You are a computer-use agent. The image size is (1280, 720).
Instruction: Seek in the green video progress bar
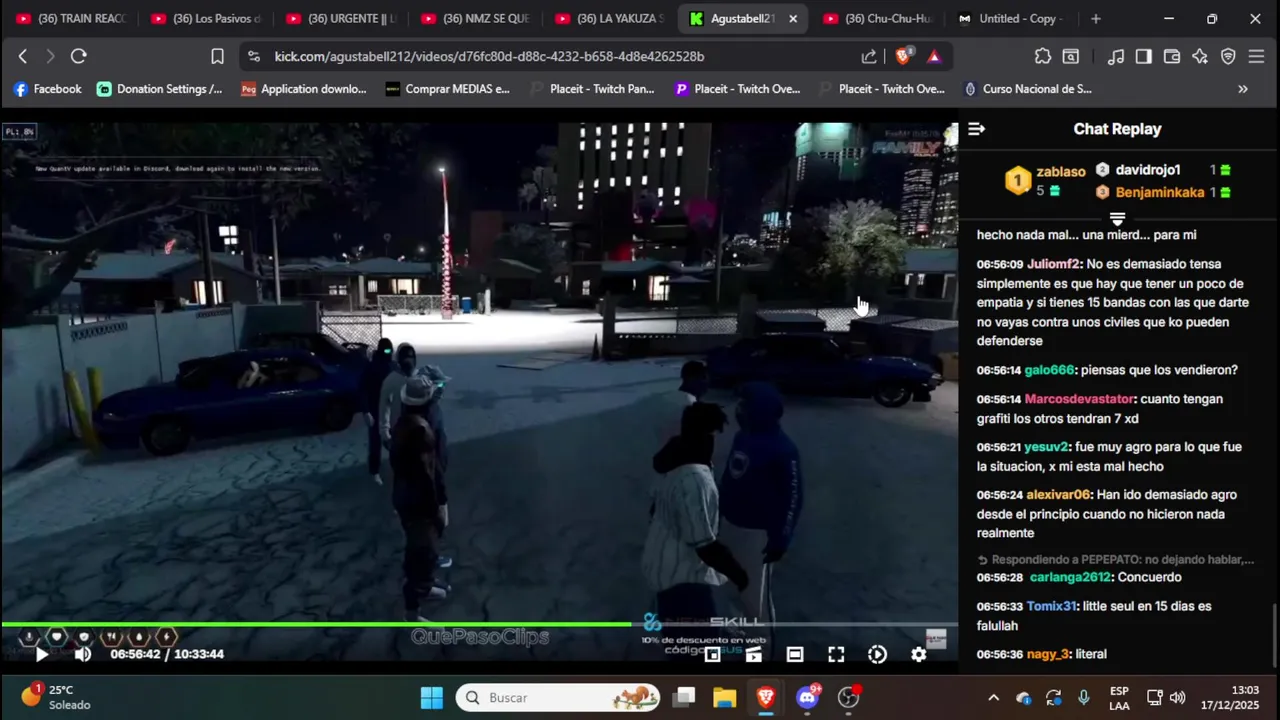[x=478, y=625]
